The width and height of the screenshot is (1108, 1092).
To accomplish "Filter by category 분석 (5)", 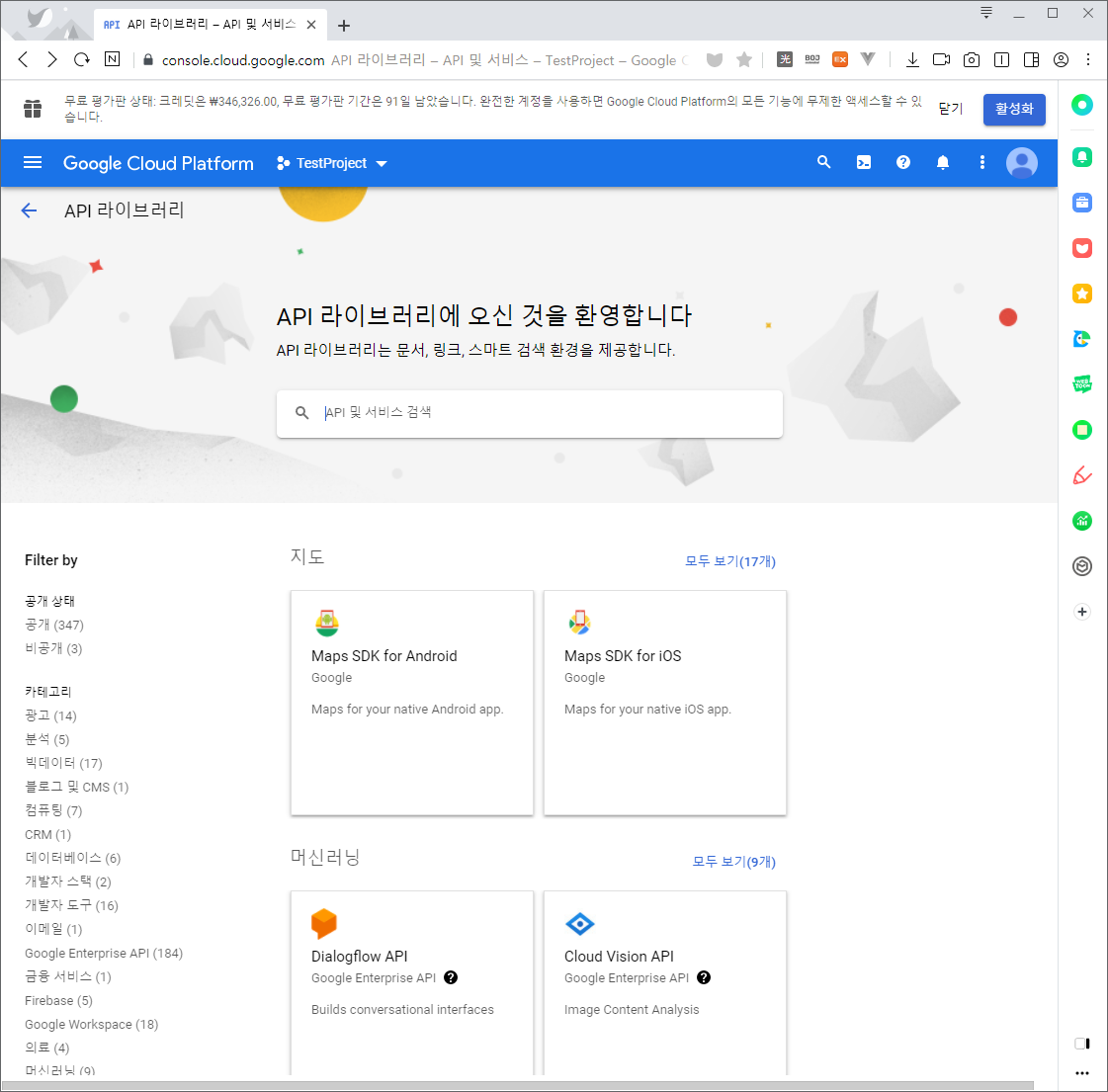I will click(47, 739).
